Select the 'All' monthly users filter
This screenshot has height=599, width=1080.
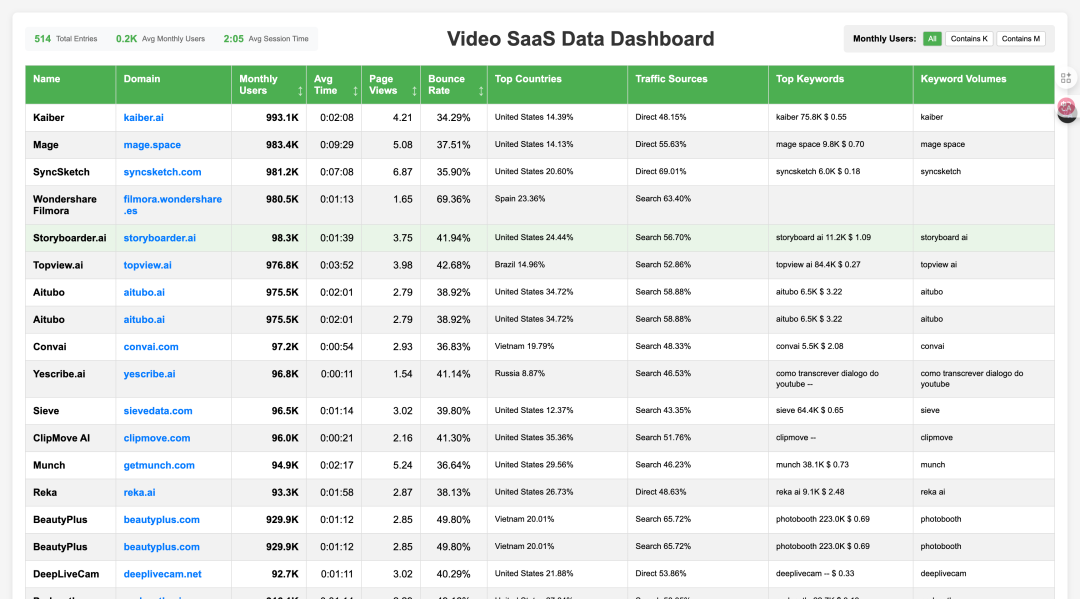coord(932,39)
